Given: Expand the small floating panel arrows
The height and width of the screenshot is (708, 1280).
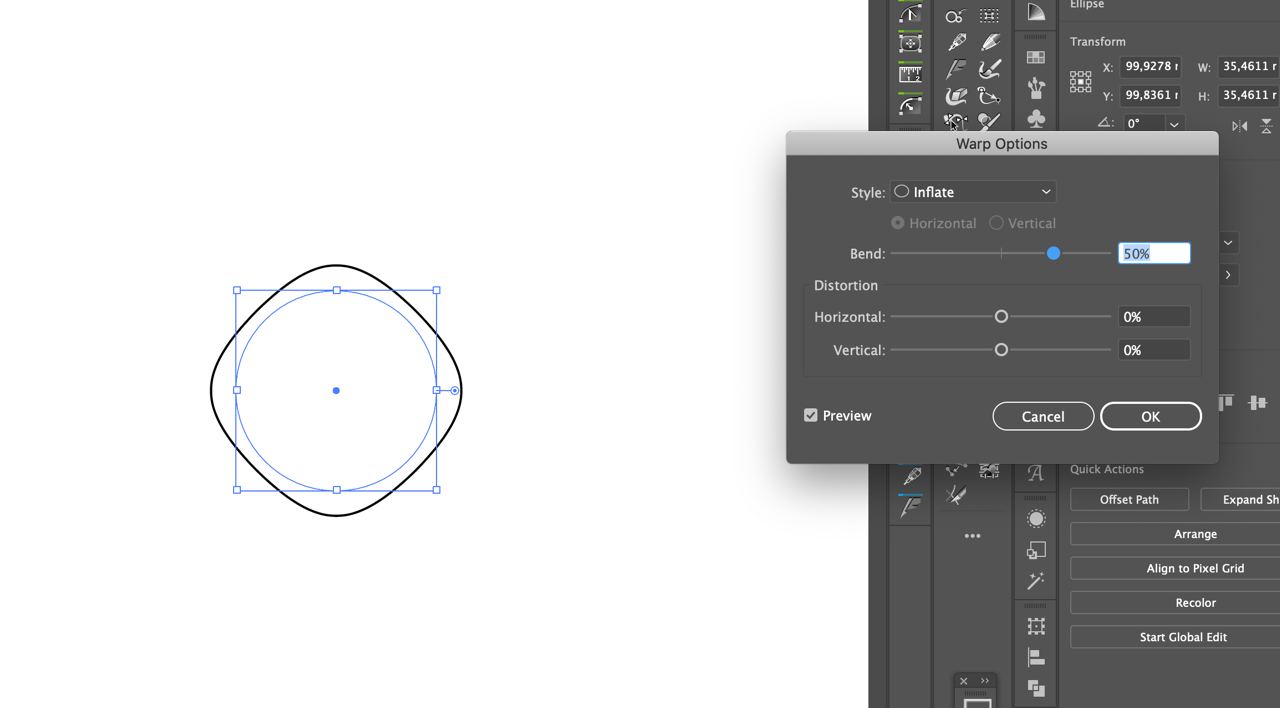Looking at the screenshot, I should (x=985, y=681).
